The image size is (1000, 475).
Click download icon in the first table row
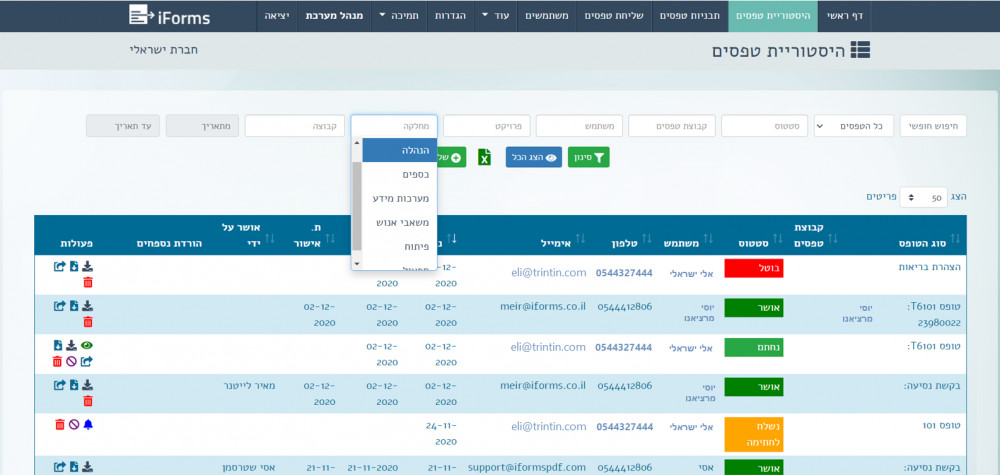88,266
